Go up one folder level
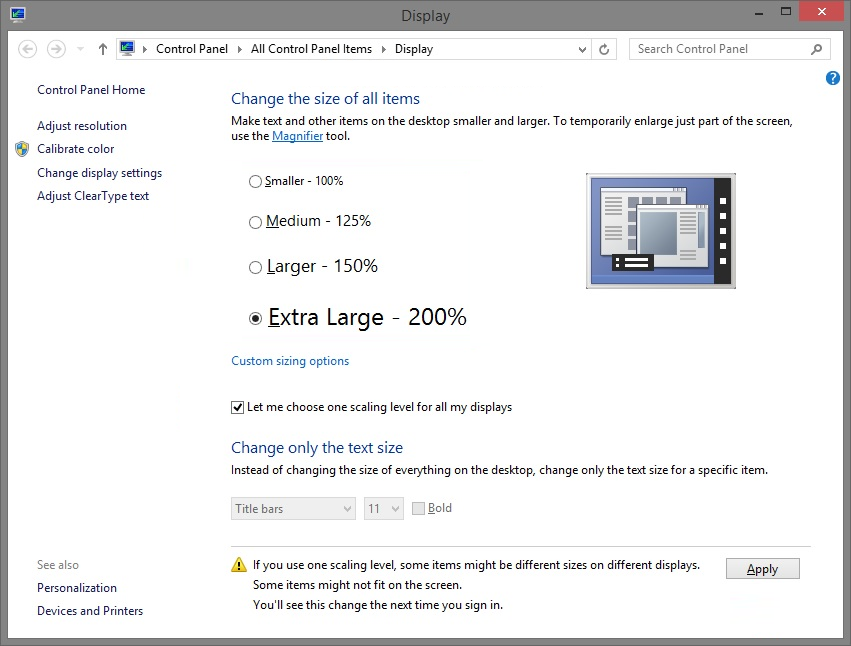The width and height of the screenshot is (851, 646). pyautogui.click(x=103, y=49)
